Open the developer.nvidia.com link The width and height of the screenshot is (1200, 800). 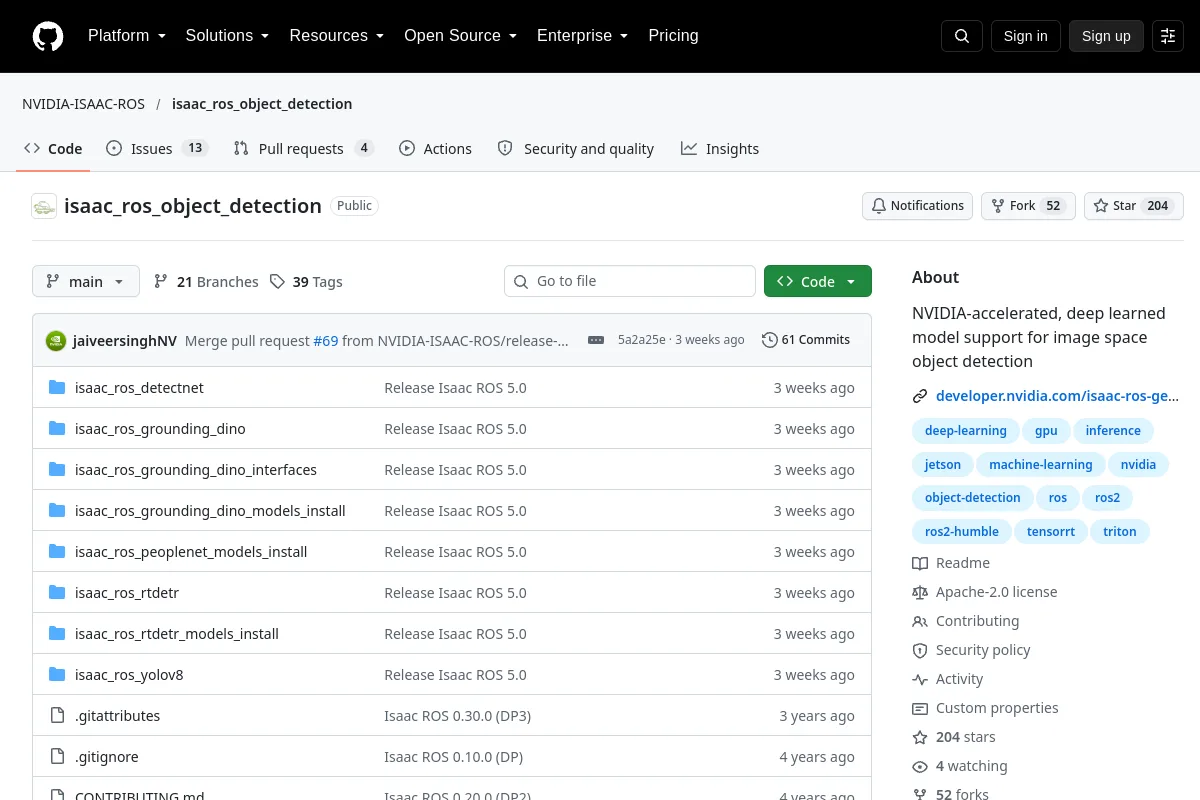pos(1057,396)
